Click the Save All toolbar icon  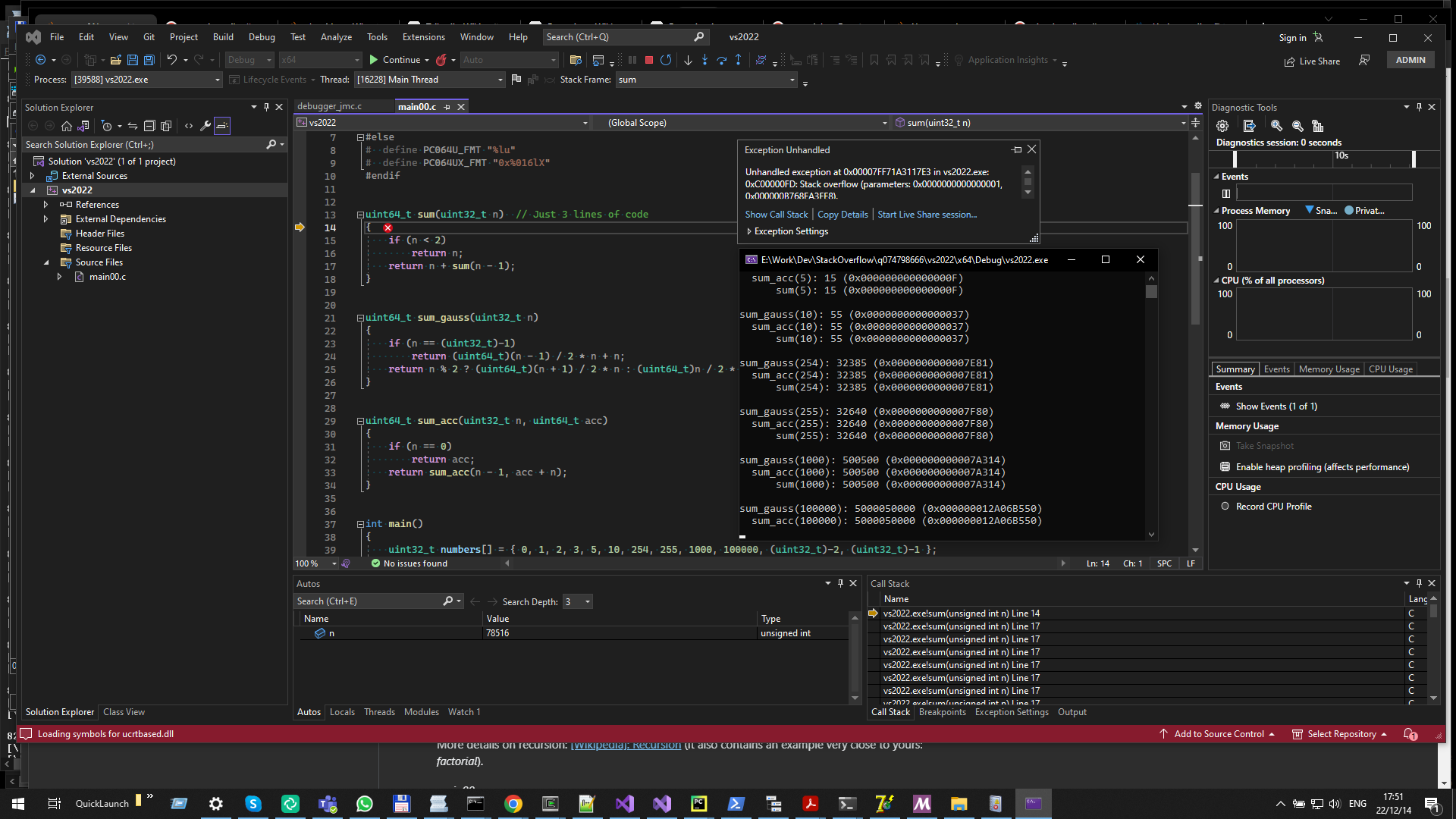click(x=149, y=60)
